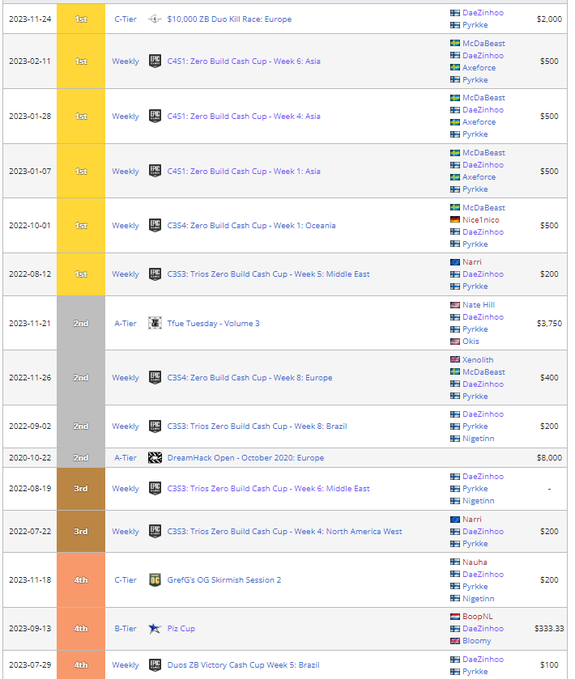
Task: Click Weekly link in the 2022-10-01 row
Action: coord(126,225)
